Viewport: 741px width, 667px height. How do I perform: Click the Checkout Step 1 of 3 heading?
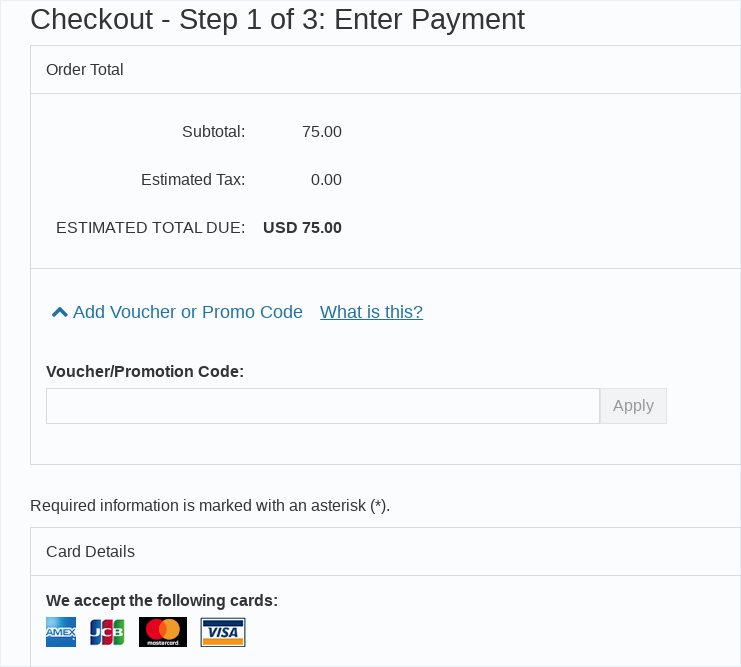(x=277, y=19)
